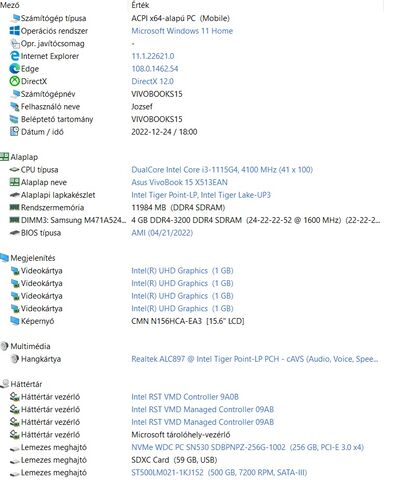Screen dimensions: 398x480
Task: Click the CPU típusa chip icon
Action: click(x=15, y=170)
